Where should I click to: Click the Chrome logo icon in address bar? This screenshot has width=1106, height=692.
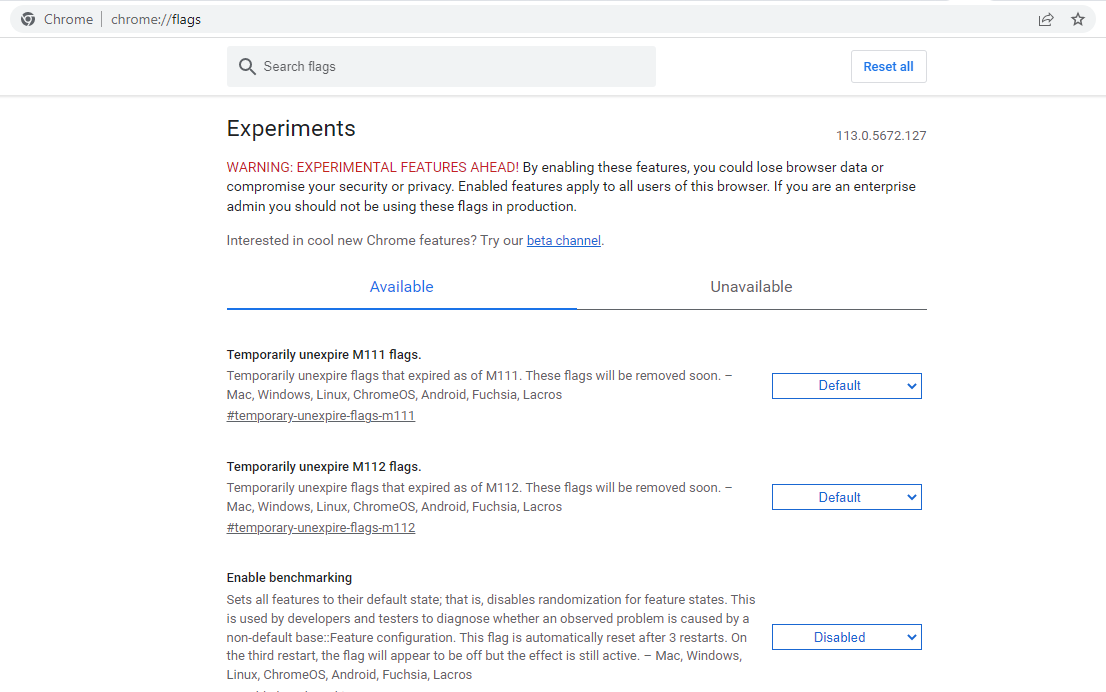28,19
